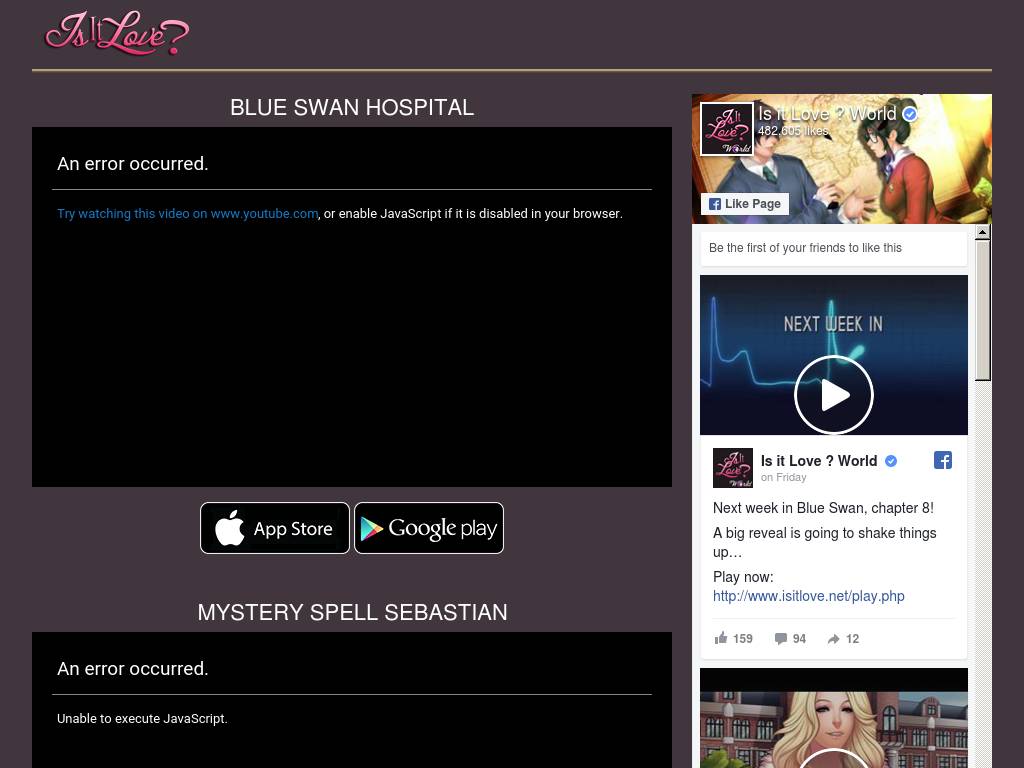
Task: Click the comment bubble icon showing 94
Action: (x=781, y=638)
